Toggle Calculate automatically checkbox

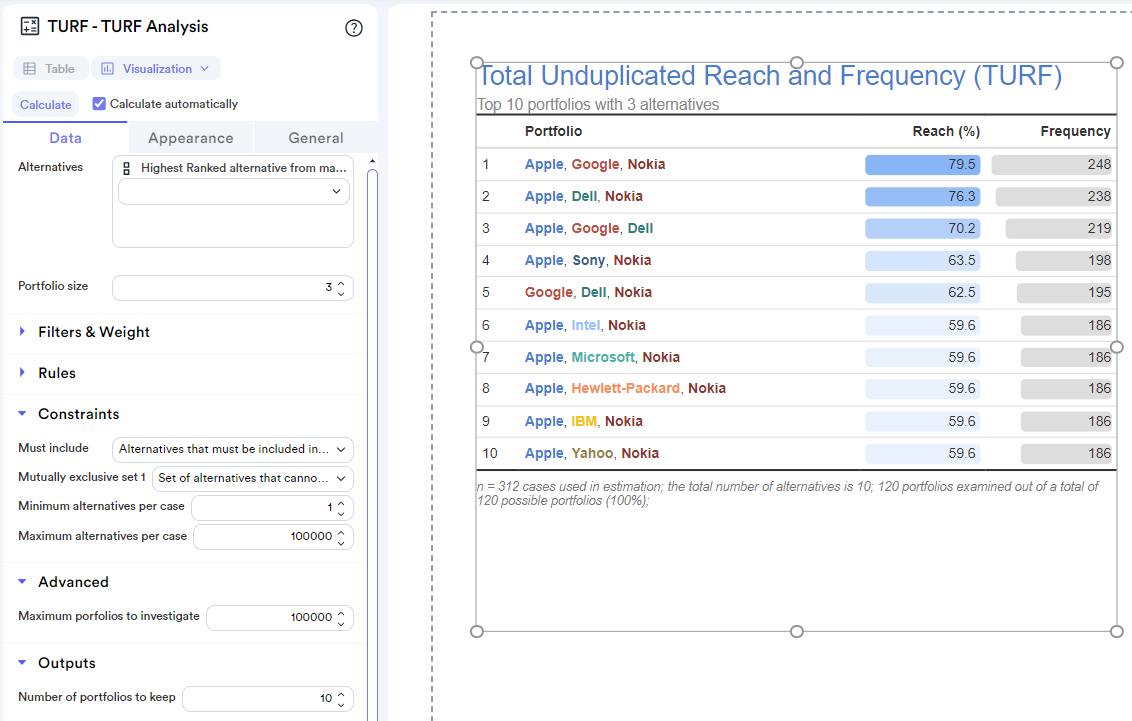click(99, 104)
